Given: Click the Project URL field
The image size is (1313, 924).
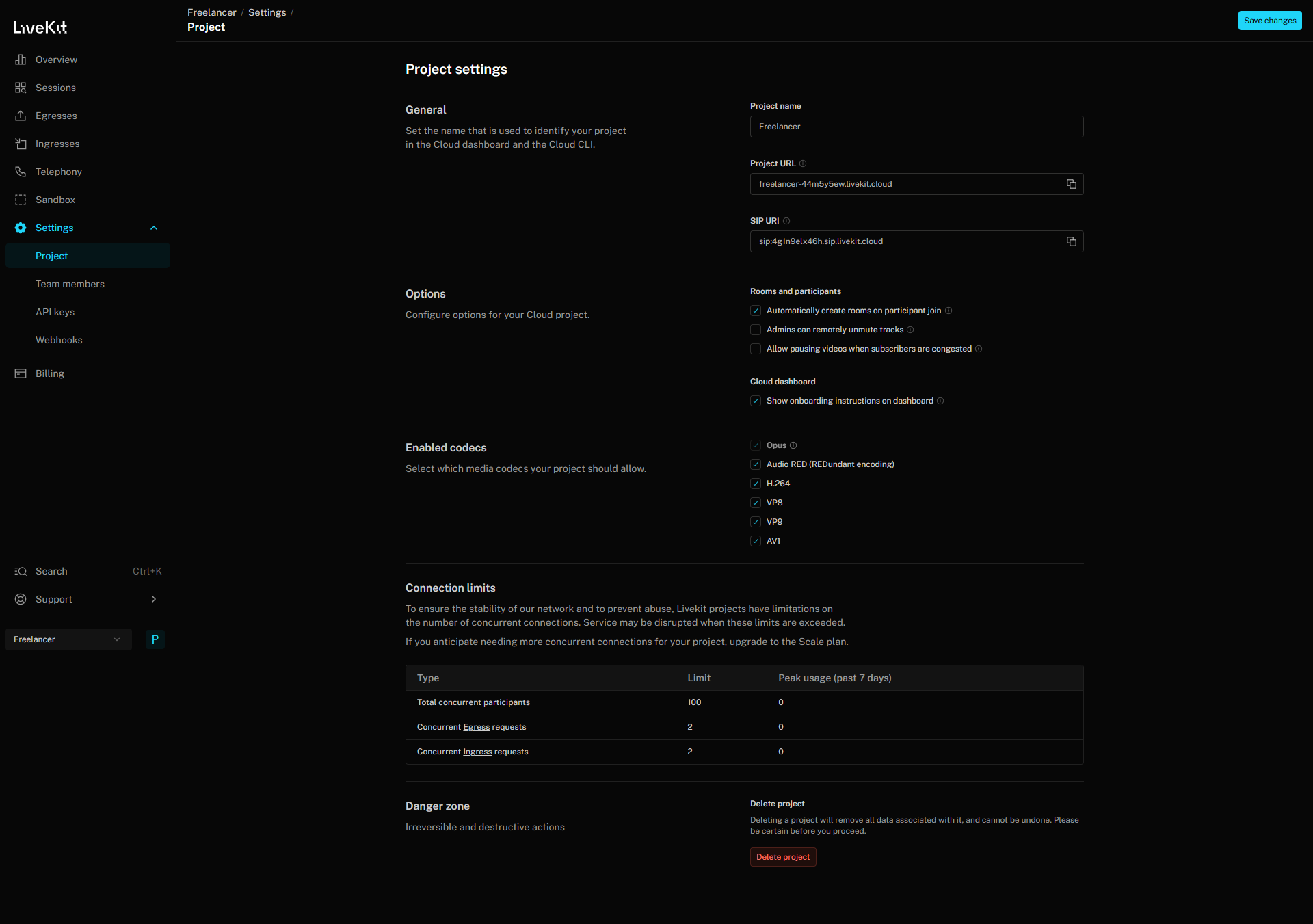Looking at the screenshot, I should pos(916,184).
